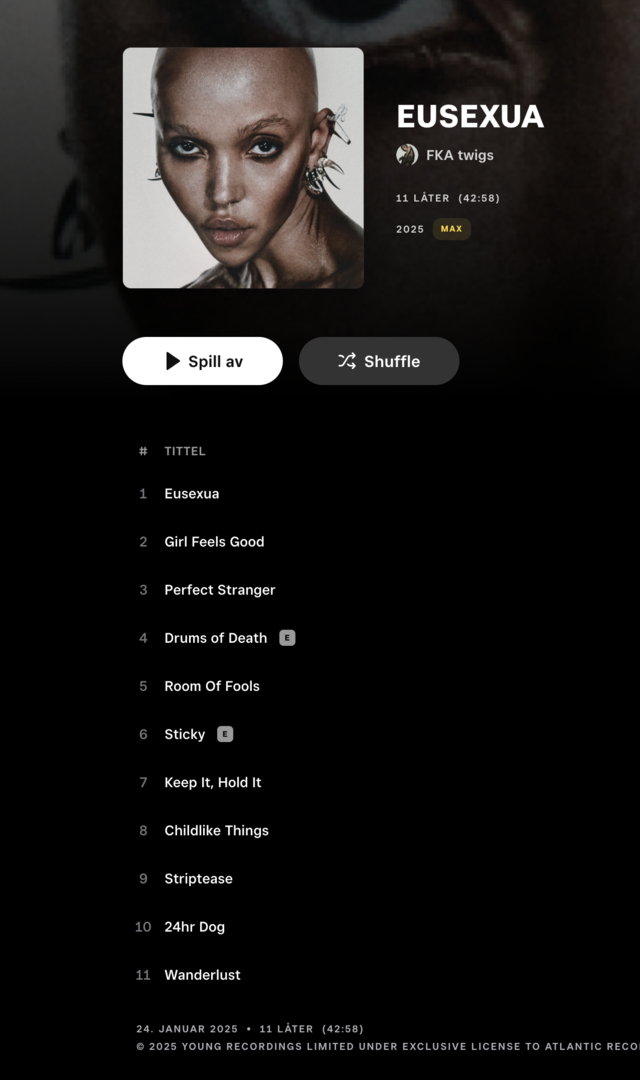
Task: Click the shuffle arrows icon
Action: click(x=347, y=361)
